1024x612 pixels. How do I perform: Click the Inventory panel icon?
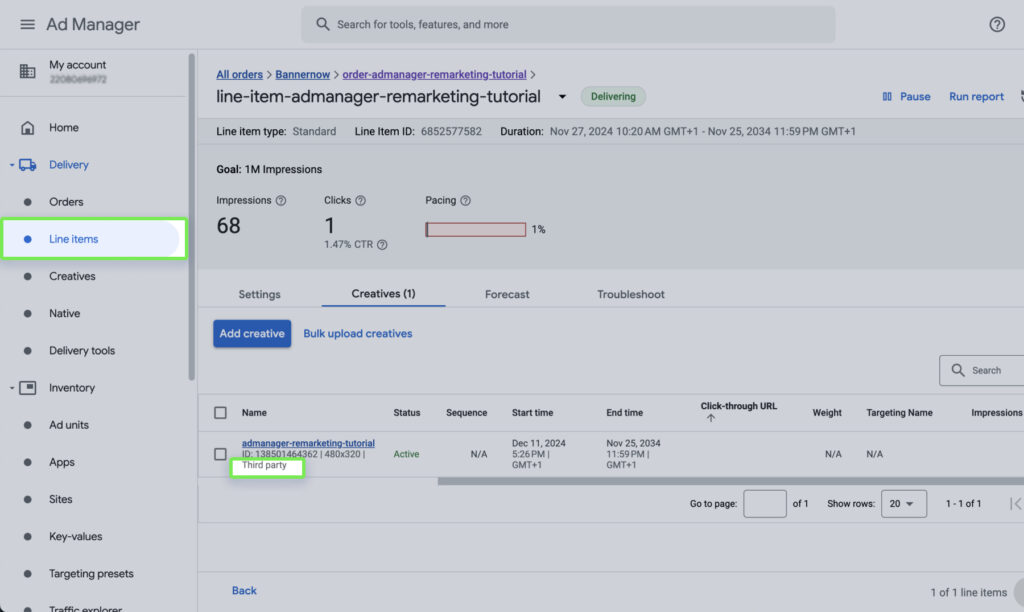27,387
